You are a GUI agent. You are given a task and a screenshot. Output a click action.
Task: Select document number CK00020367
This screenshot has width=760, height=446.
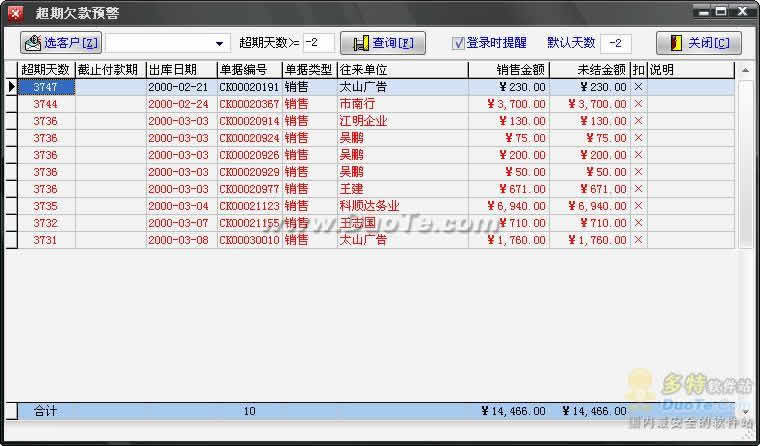click(x=250, y=104)
